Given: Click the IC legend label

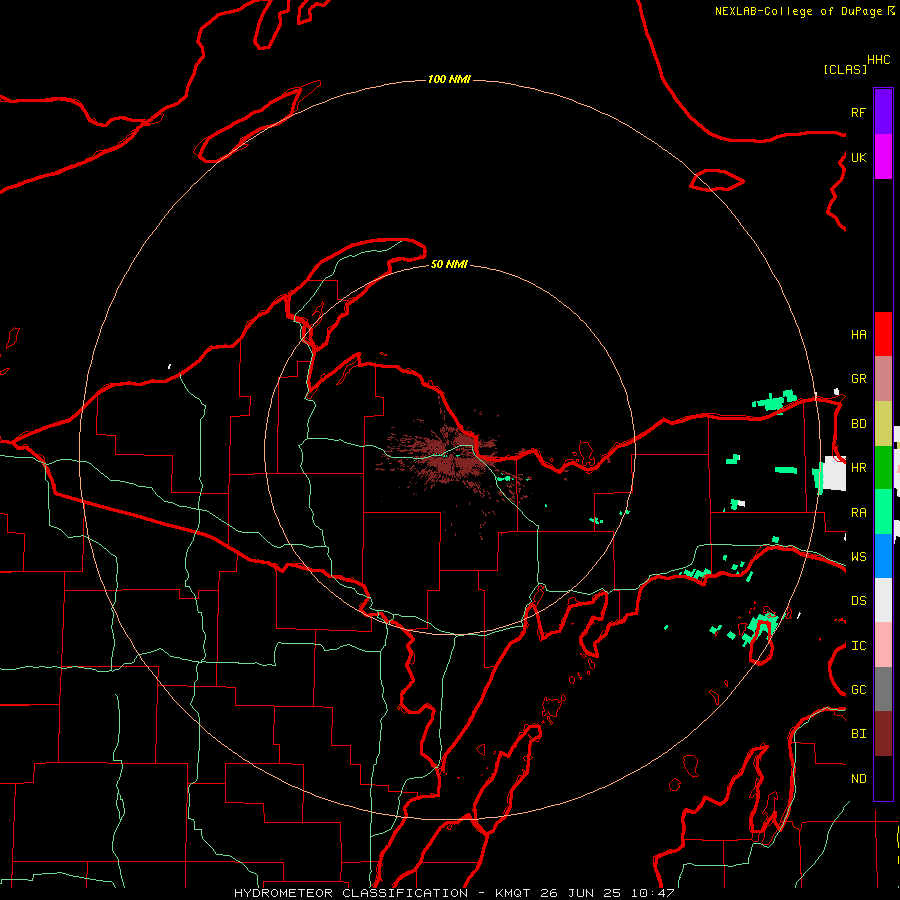Looking at the screenshot, I should click(858, 646).
